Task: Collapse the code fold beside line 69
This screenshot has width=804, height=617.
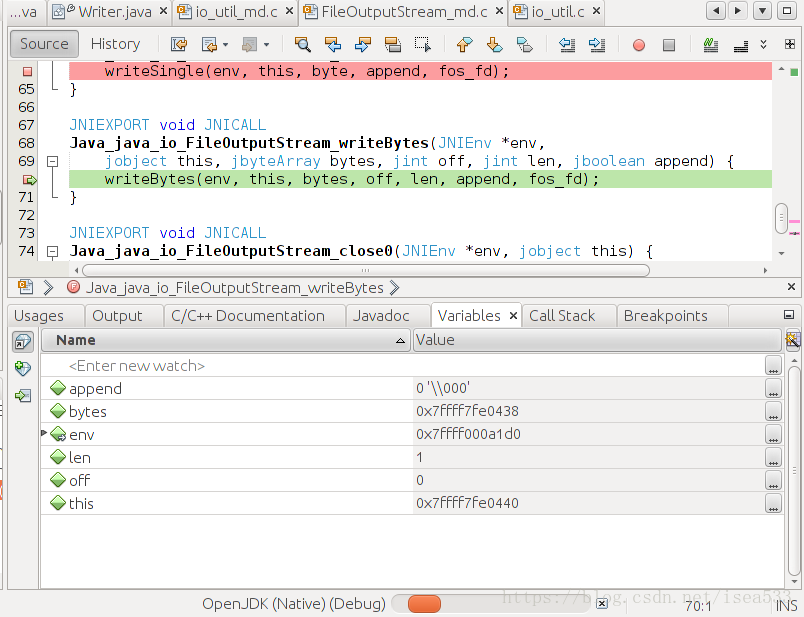Action: [53, 161]
